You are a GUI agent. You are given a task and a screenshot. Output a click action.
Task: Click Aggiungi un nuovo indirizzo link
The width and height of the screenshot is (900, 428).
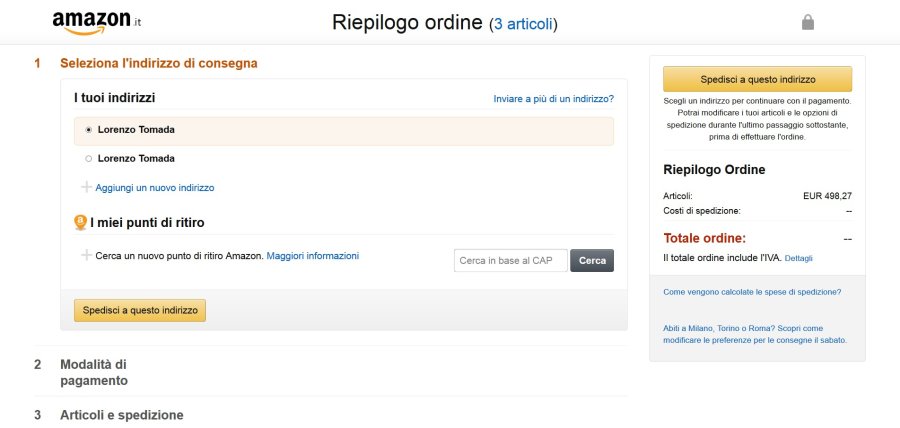point(155,188)
